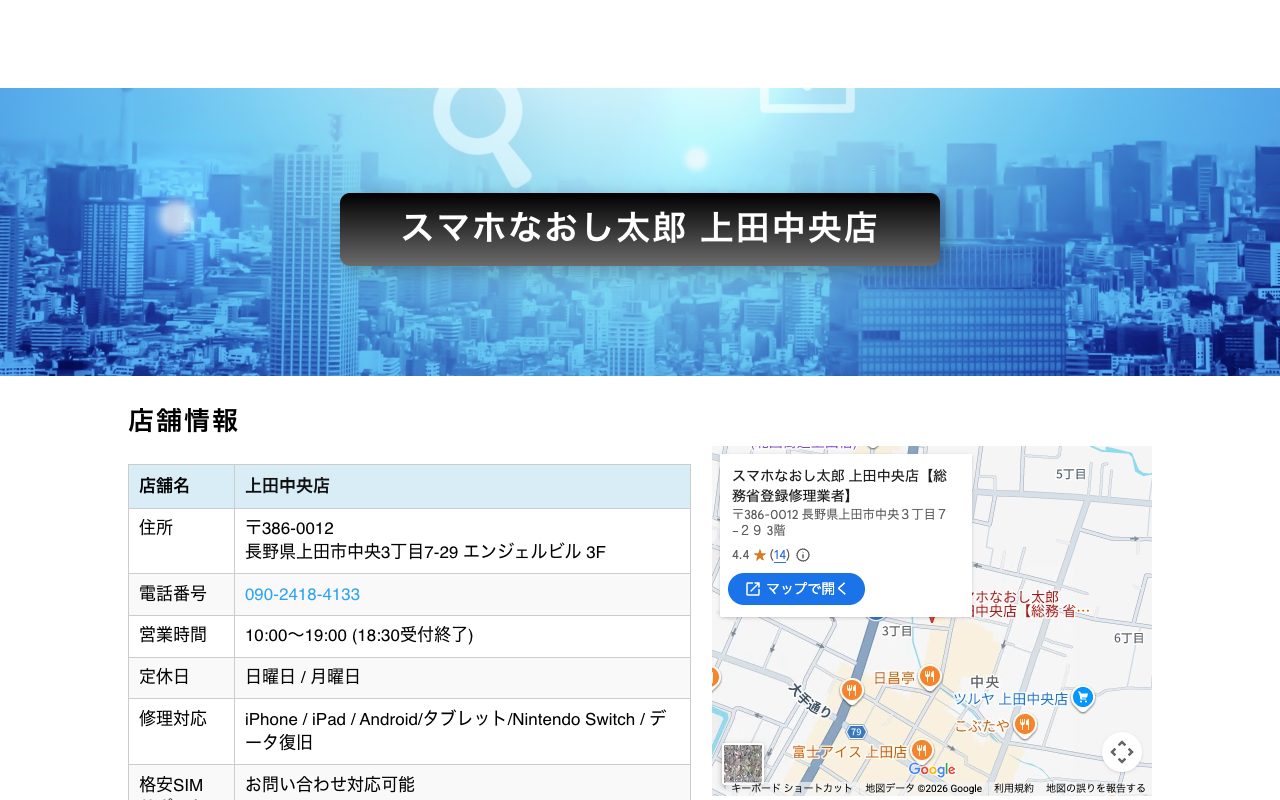Click the 上田中央店 store name cell

click(462, 486)
